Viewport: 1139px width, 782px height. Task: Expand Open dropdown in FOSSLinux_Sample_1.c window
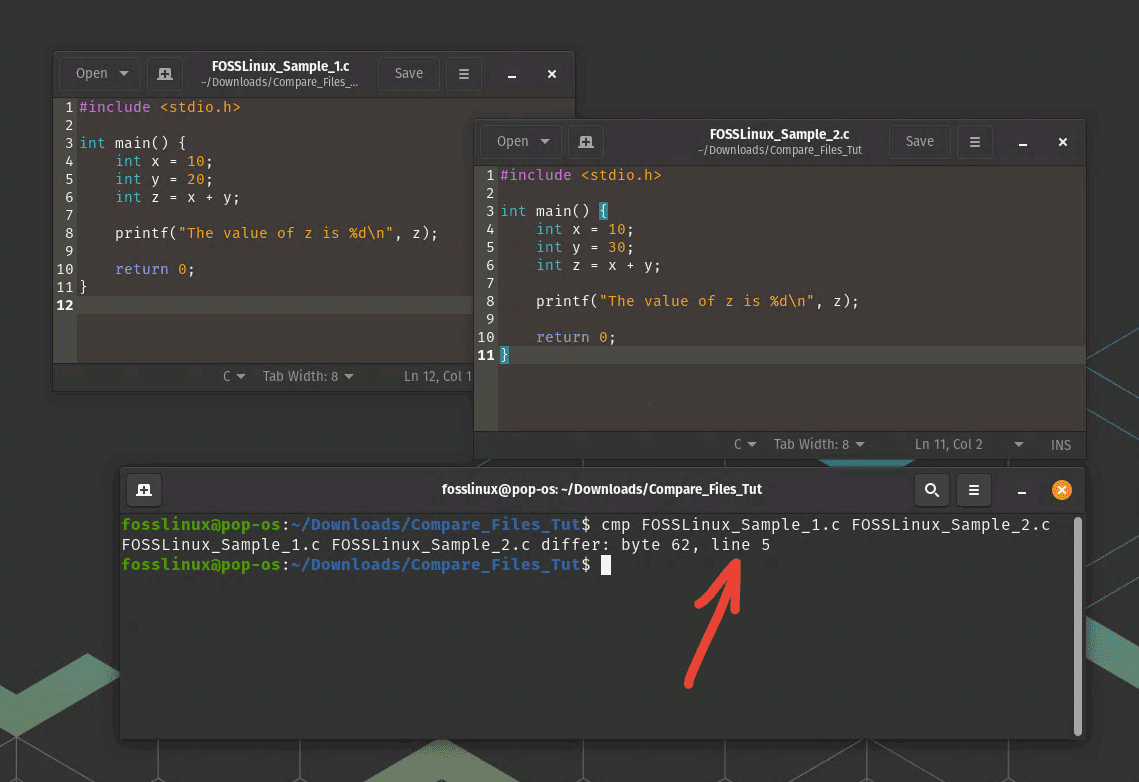click(101, 74)
